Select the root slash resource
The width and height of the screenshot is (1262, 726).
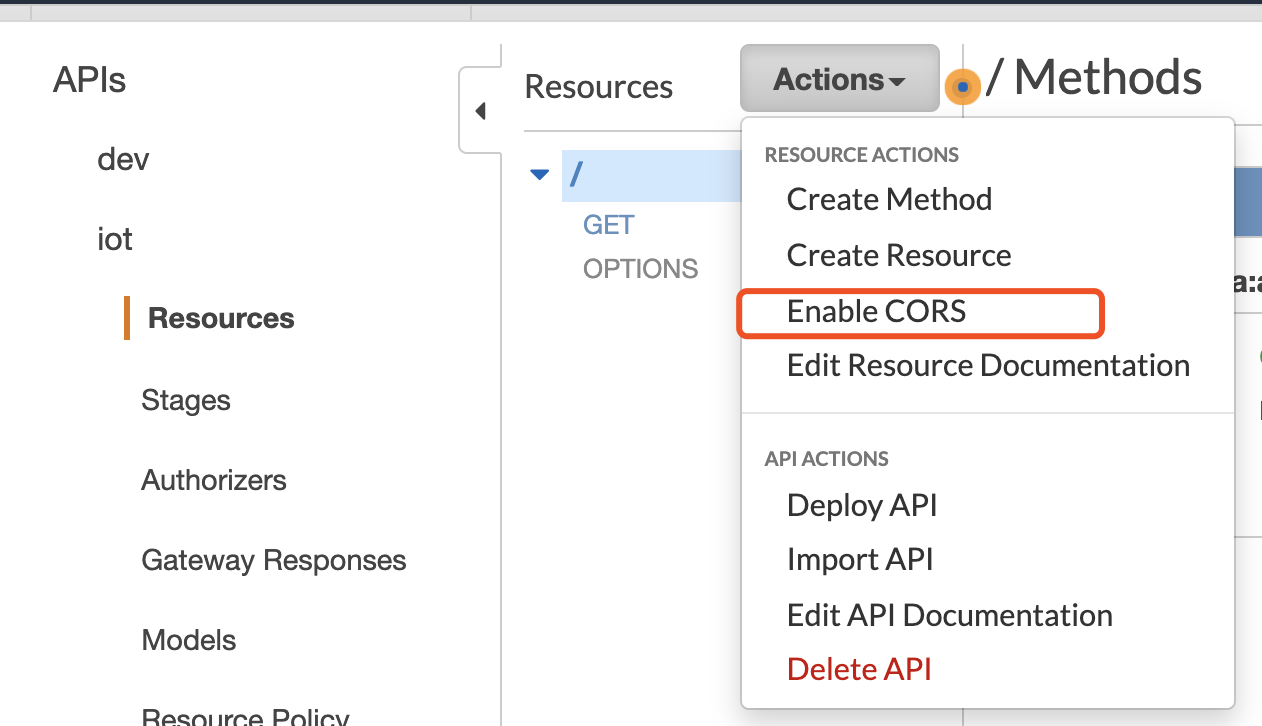tap(577, 175)
